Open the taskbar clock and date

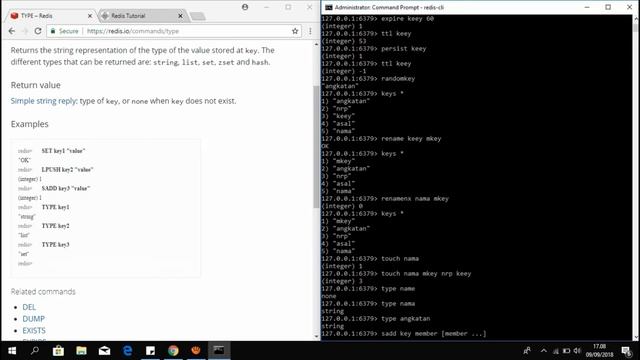pyautogui.click(x=600, y=351)
